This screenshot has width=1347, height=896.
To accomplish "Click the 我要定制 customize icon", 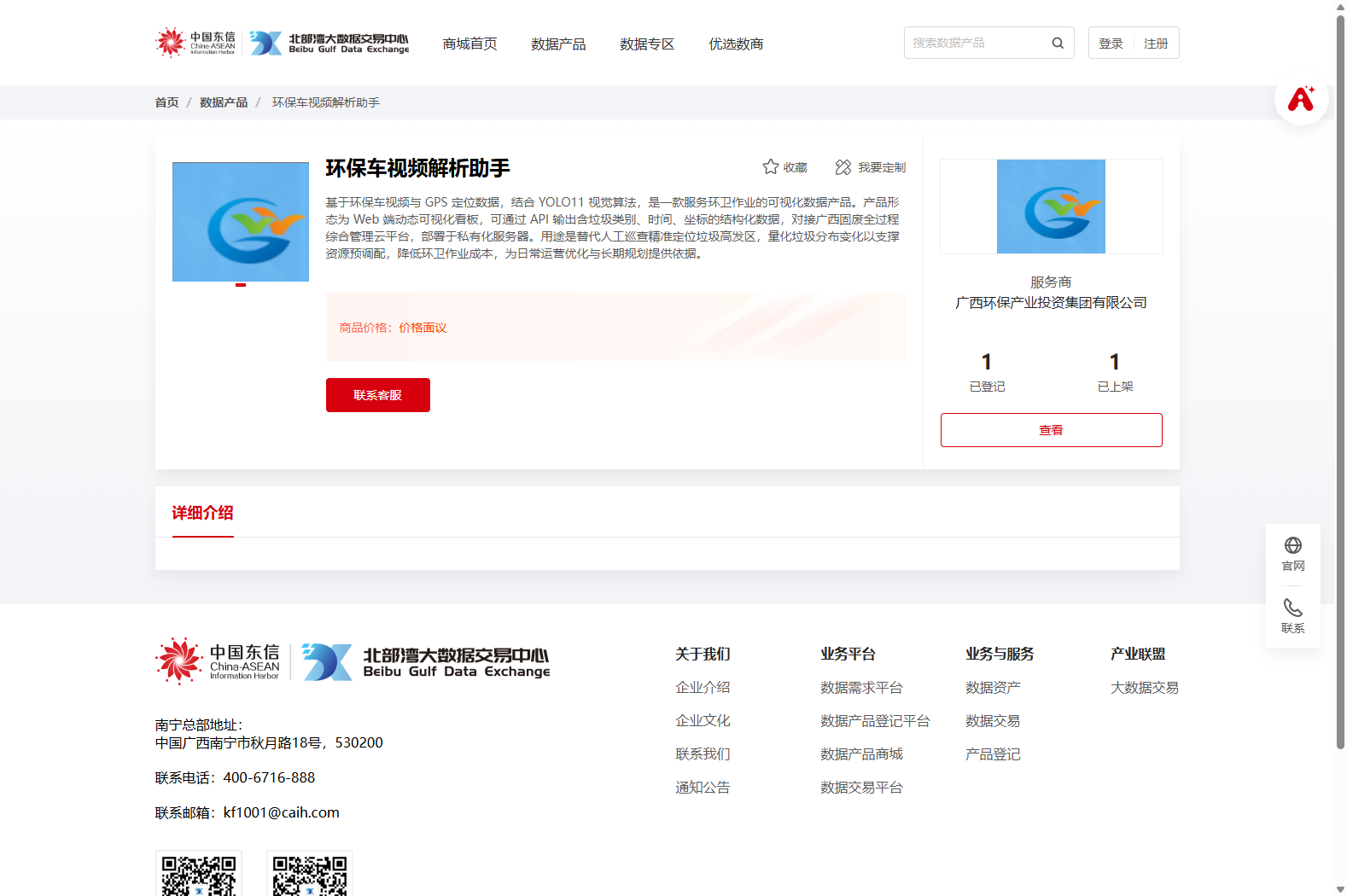I will point(843,167).
